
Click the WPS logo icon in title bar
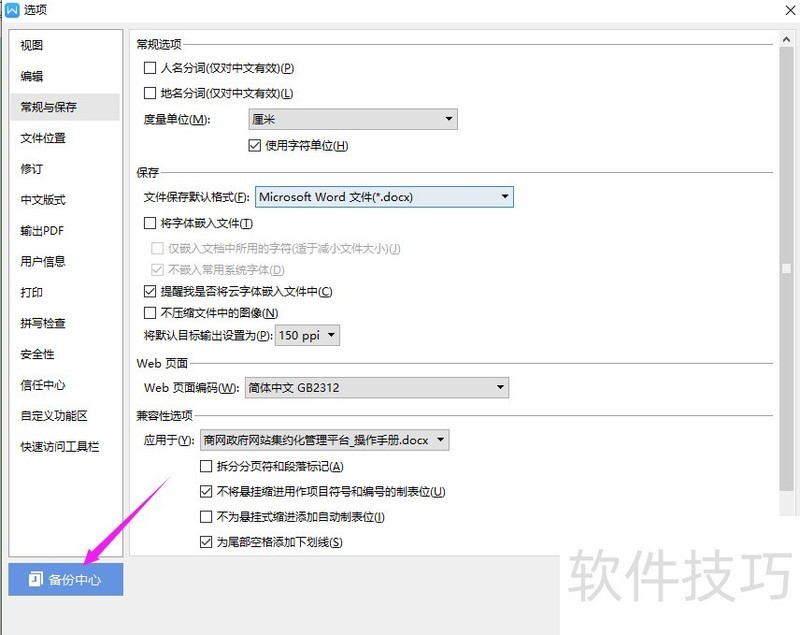[12, 10]
